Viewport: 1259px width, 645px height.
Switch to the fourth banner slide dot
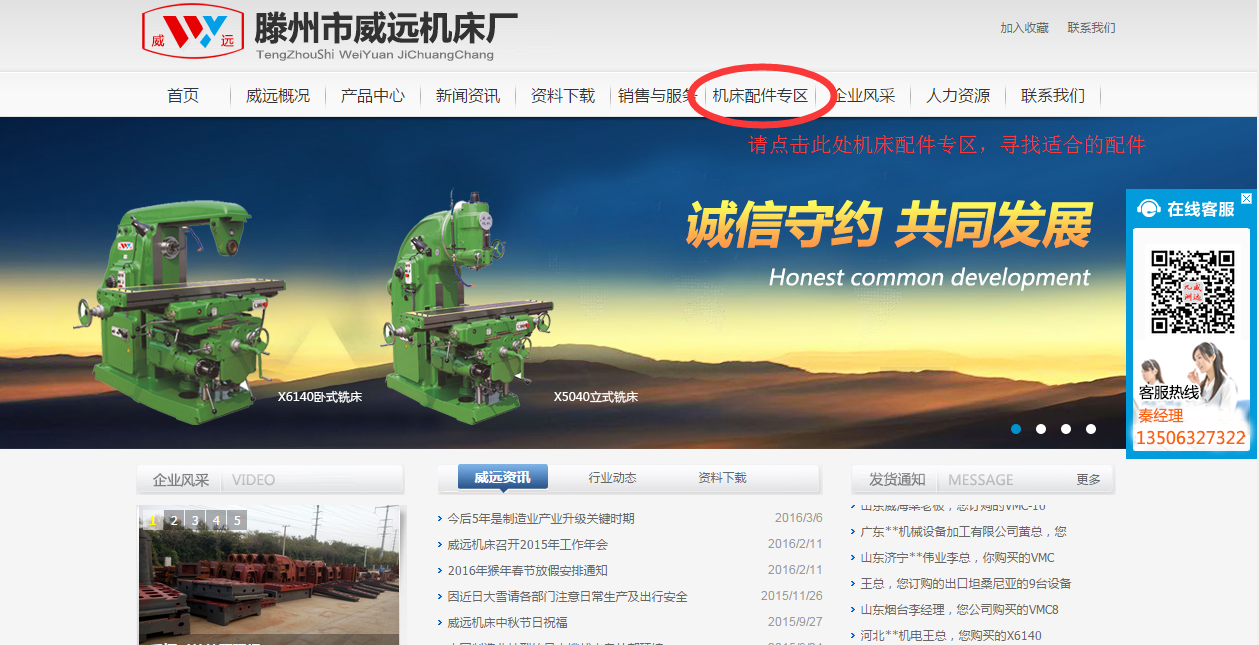point(1091,429)
